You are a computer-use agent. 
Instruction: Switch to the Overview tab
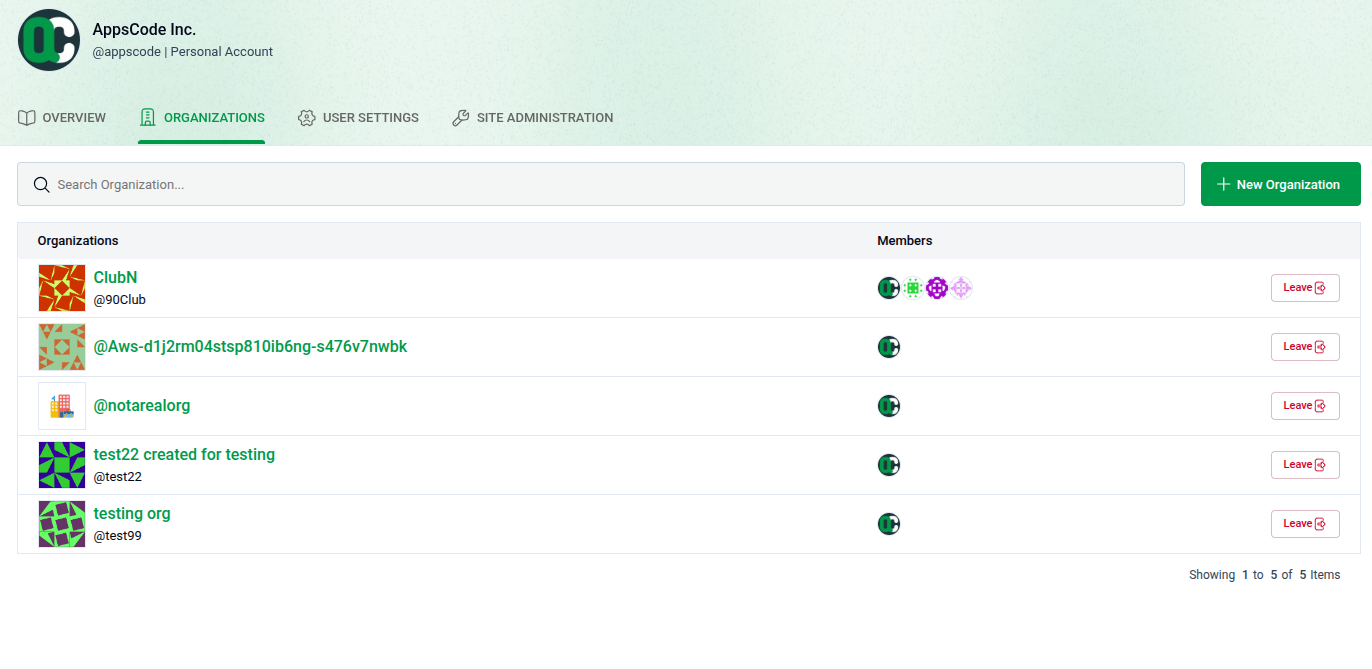click(62, 117)
